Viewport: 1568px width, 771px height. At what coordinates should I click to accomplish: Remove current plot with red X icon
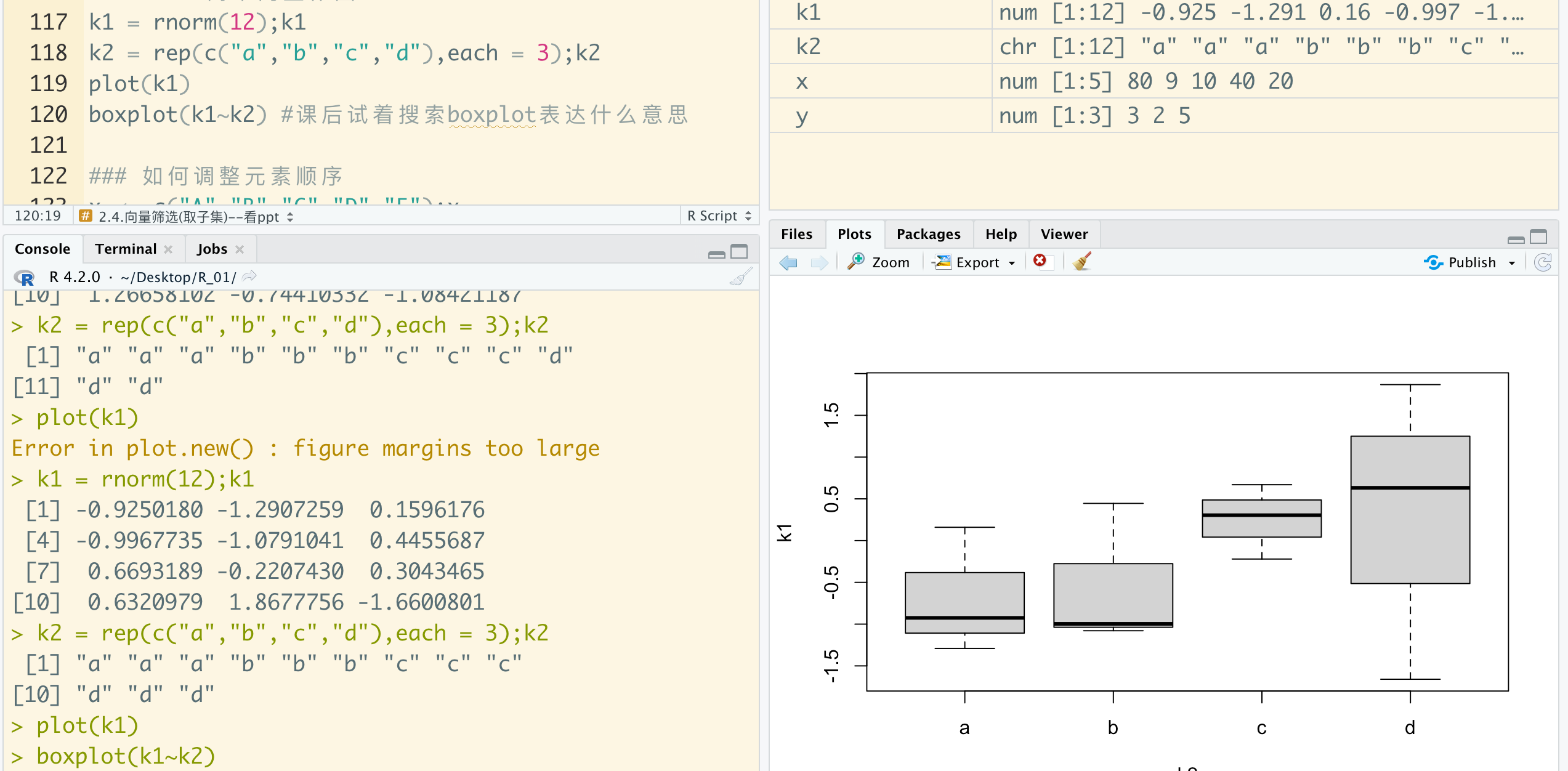click(1040, 261)
